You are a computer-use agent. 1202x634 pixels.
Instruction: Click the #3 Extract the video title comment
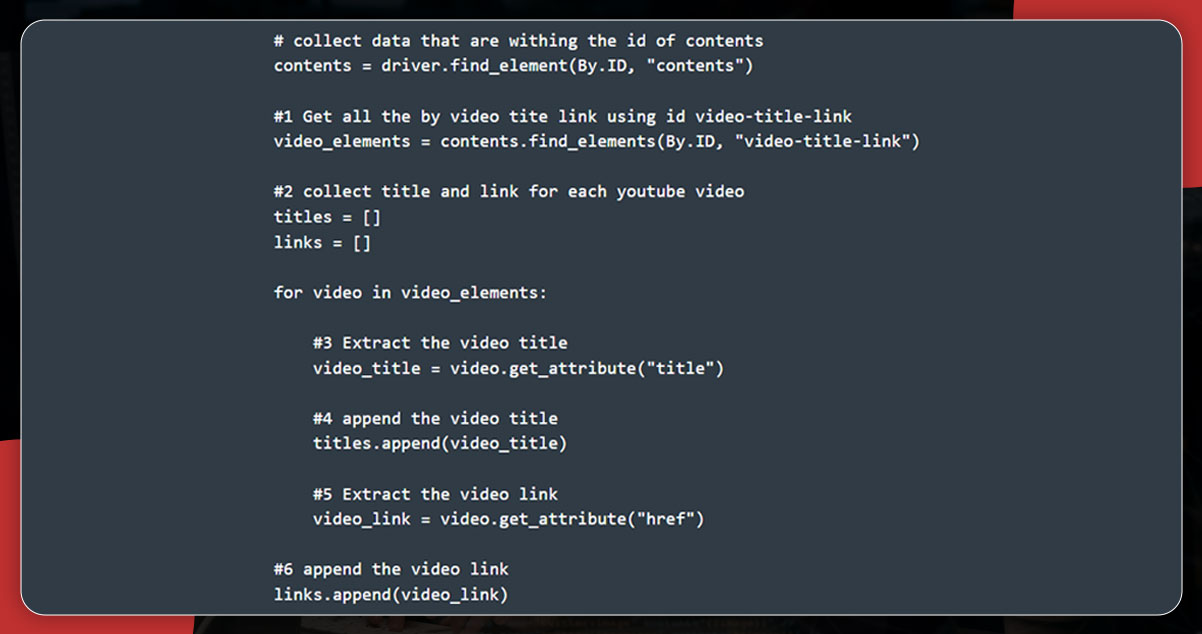pyautogui.click(x=440, y=342)
